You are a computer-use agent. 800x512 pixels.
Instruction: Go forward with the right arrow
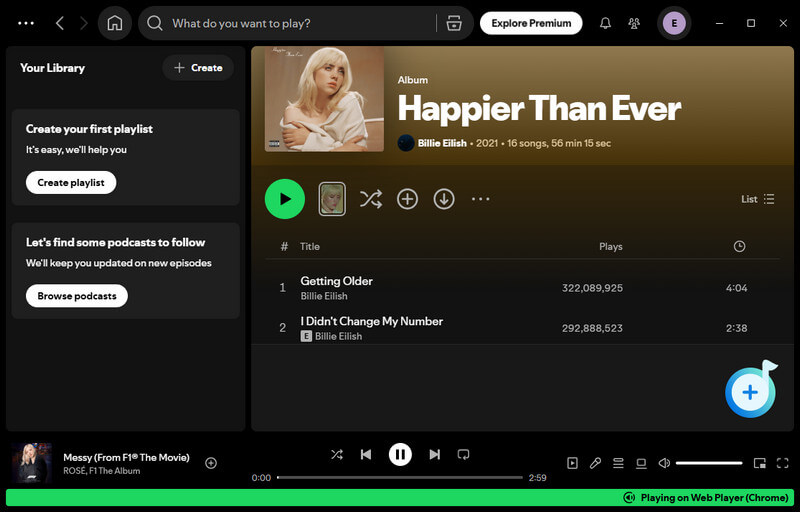point(84,23)
